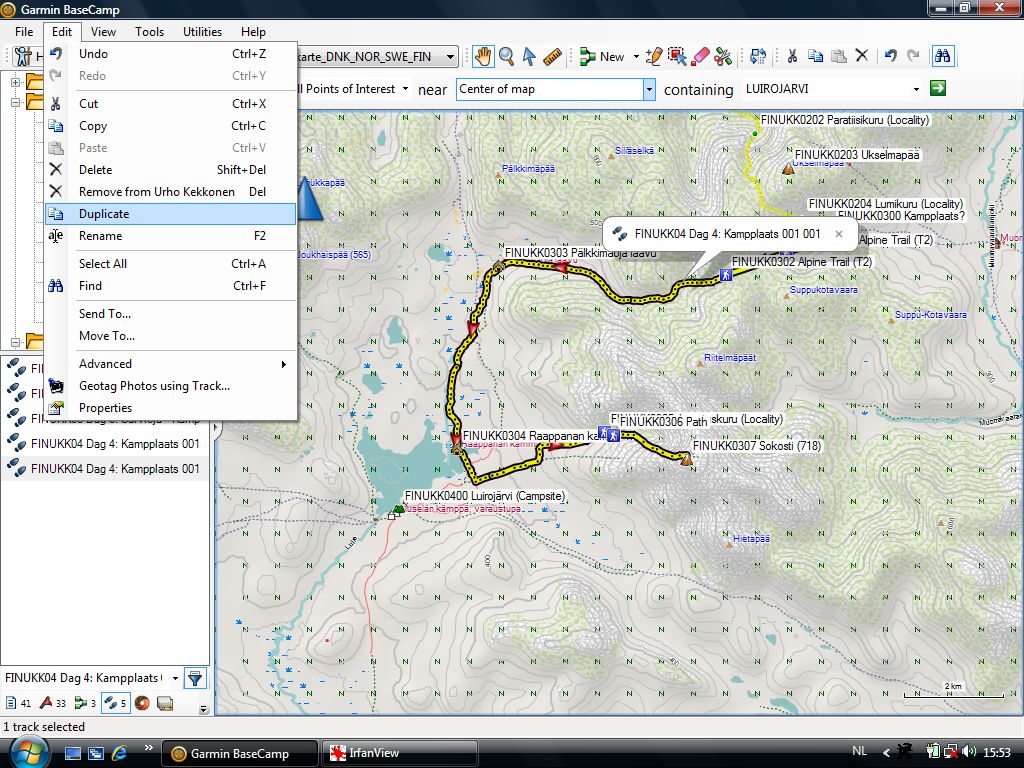This screenshot has height=768, width=1024.
Task: Select the Erase tool in toolbar
Action: [700, 57]
